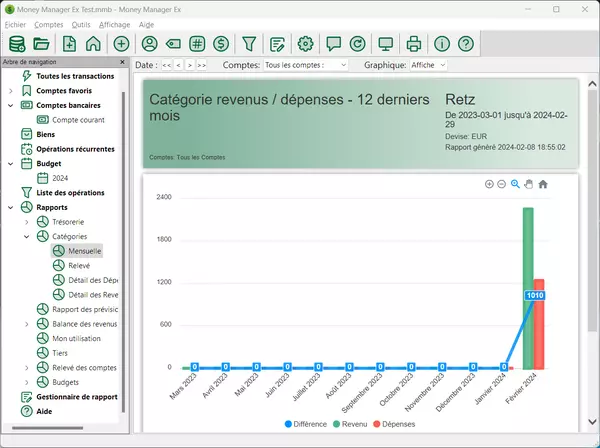Toggle Dépenses series in chart legend
The height and width of the screenshot is (448, 600).
(x=397, y=424)
